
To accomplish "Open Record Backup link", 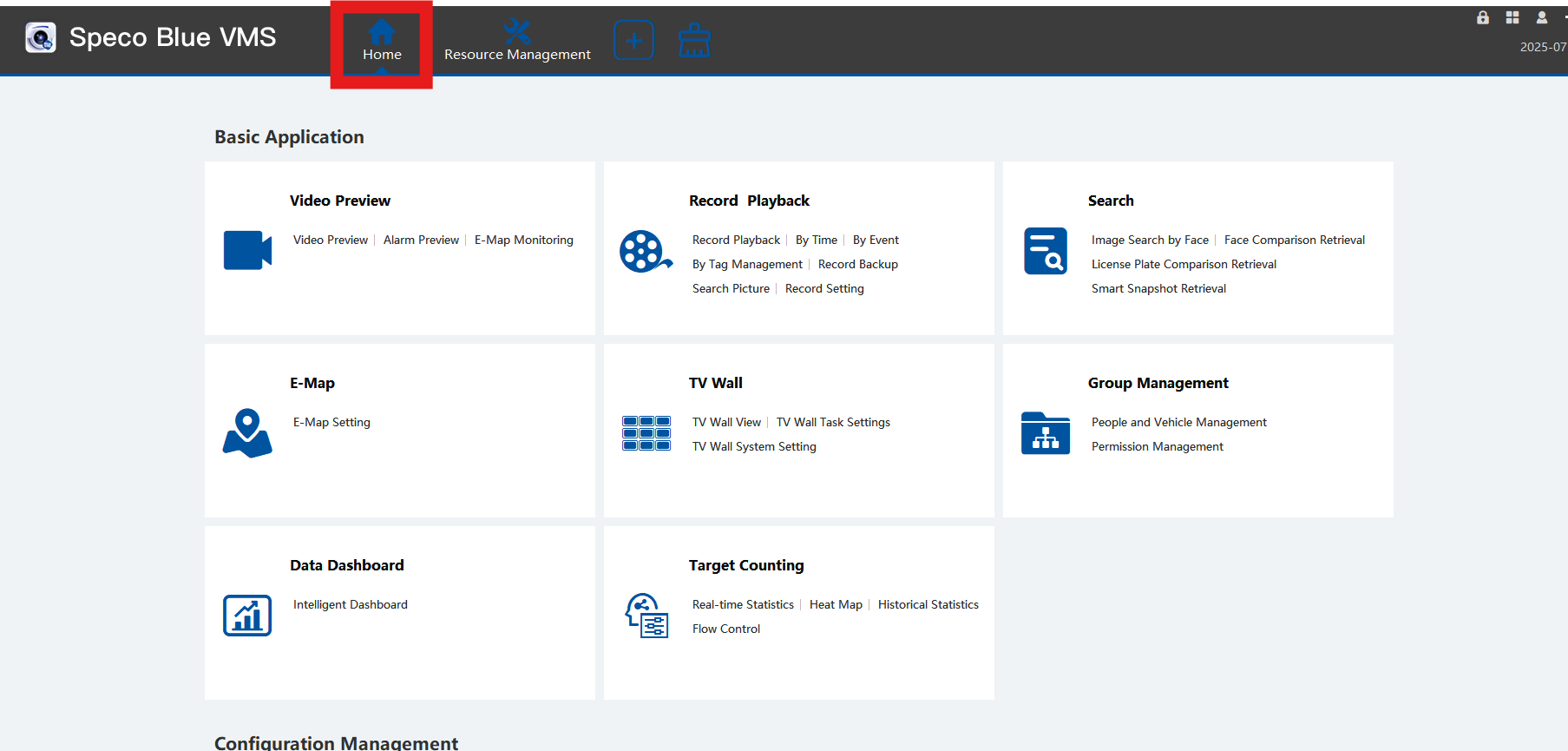I will (x=858, y=264).
